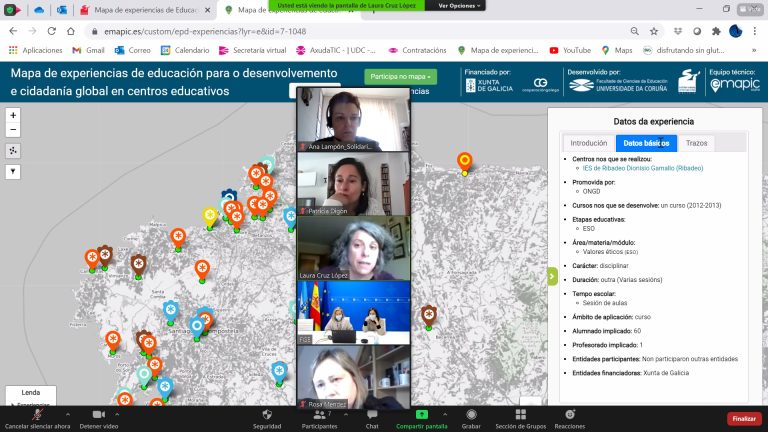This screenshot has height=432, width=768.
Task: Zoom in on the map
Action: pos(13,115)
